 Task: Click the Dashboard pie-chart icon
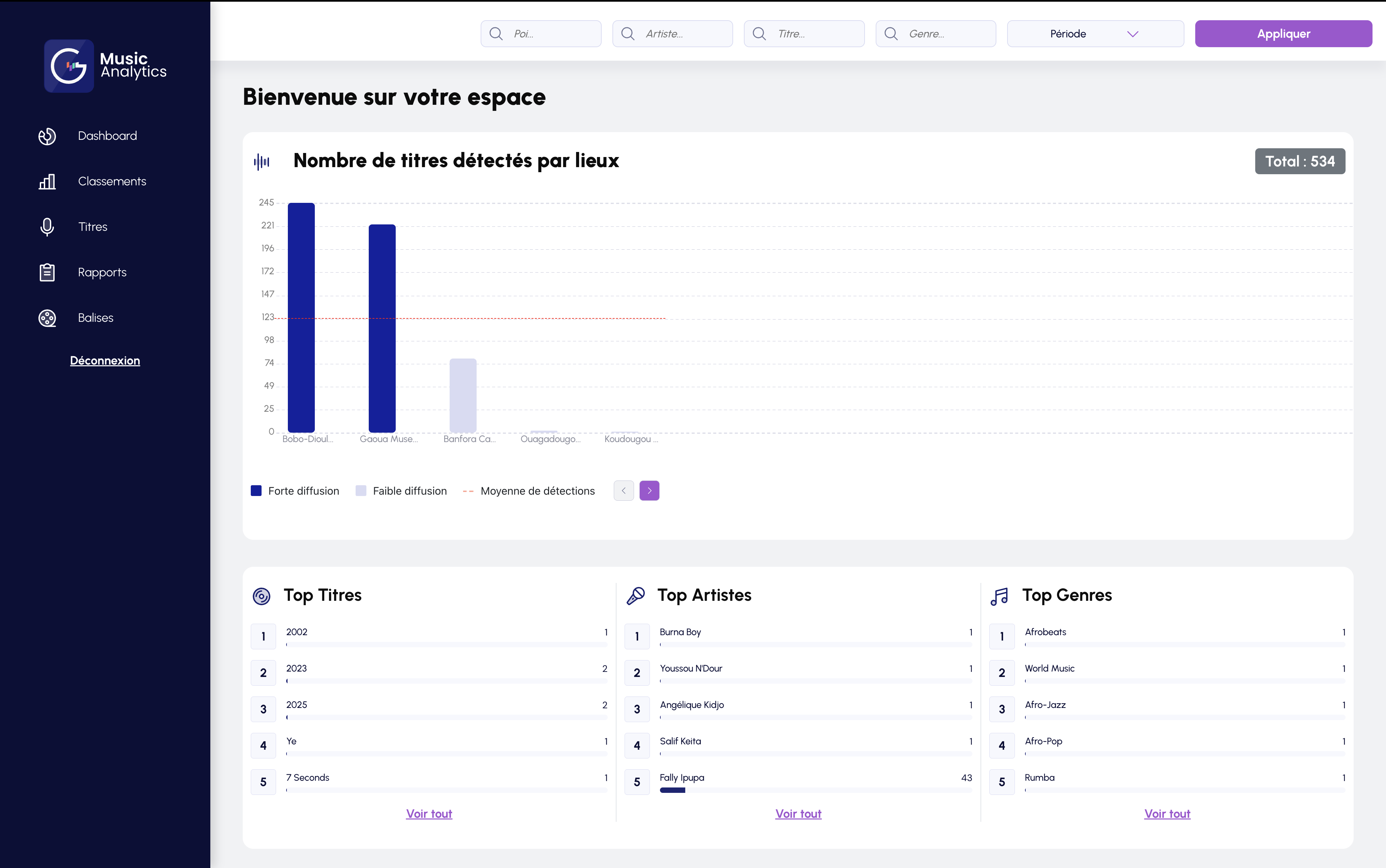click(47, 136)
